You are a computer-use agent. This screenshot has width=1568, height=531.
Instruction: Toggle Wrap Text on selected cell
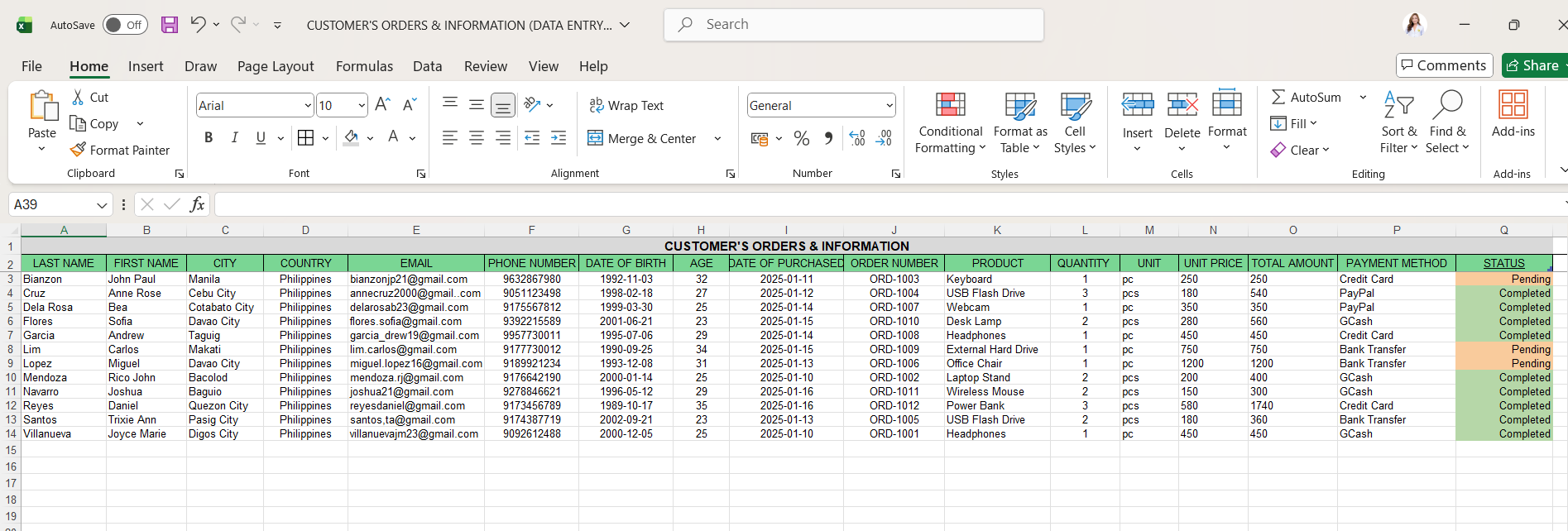click(x=626, y=105)
